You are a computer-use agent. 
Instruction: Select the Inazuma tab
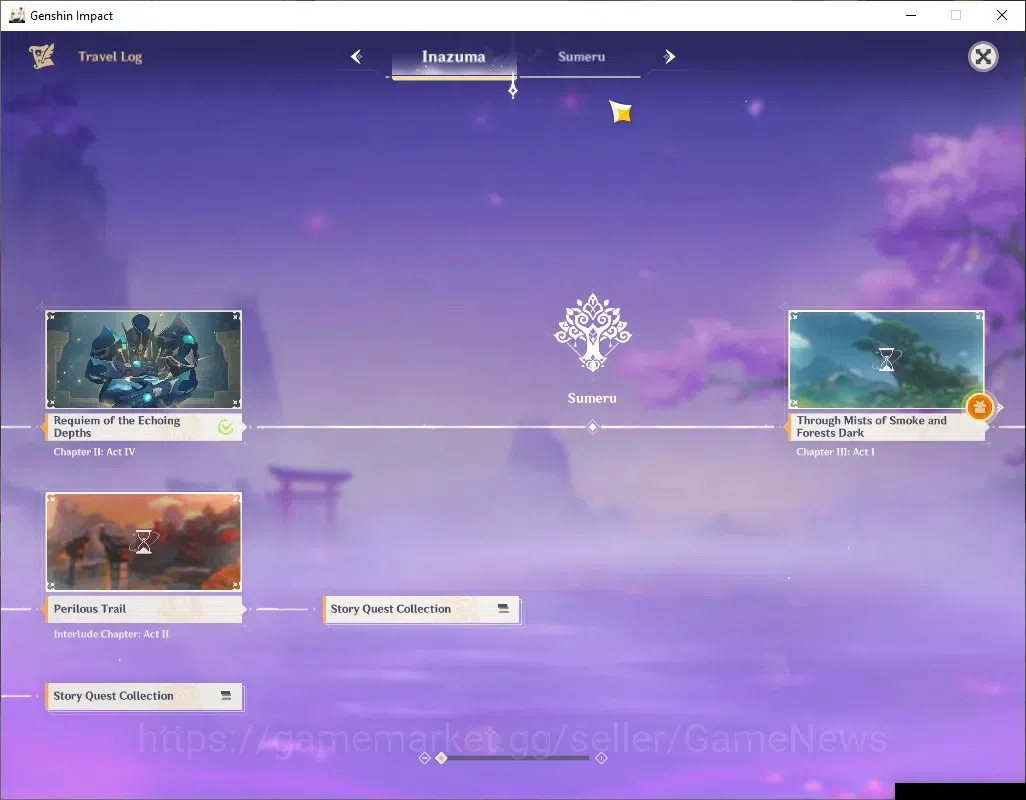[x=453, y=57]
